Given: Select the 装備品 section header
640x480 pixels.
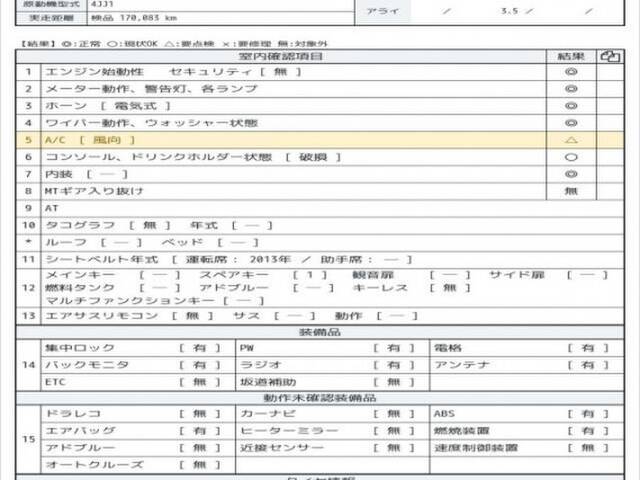Looking at the screenshot, I should [x=320, y=332].
